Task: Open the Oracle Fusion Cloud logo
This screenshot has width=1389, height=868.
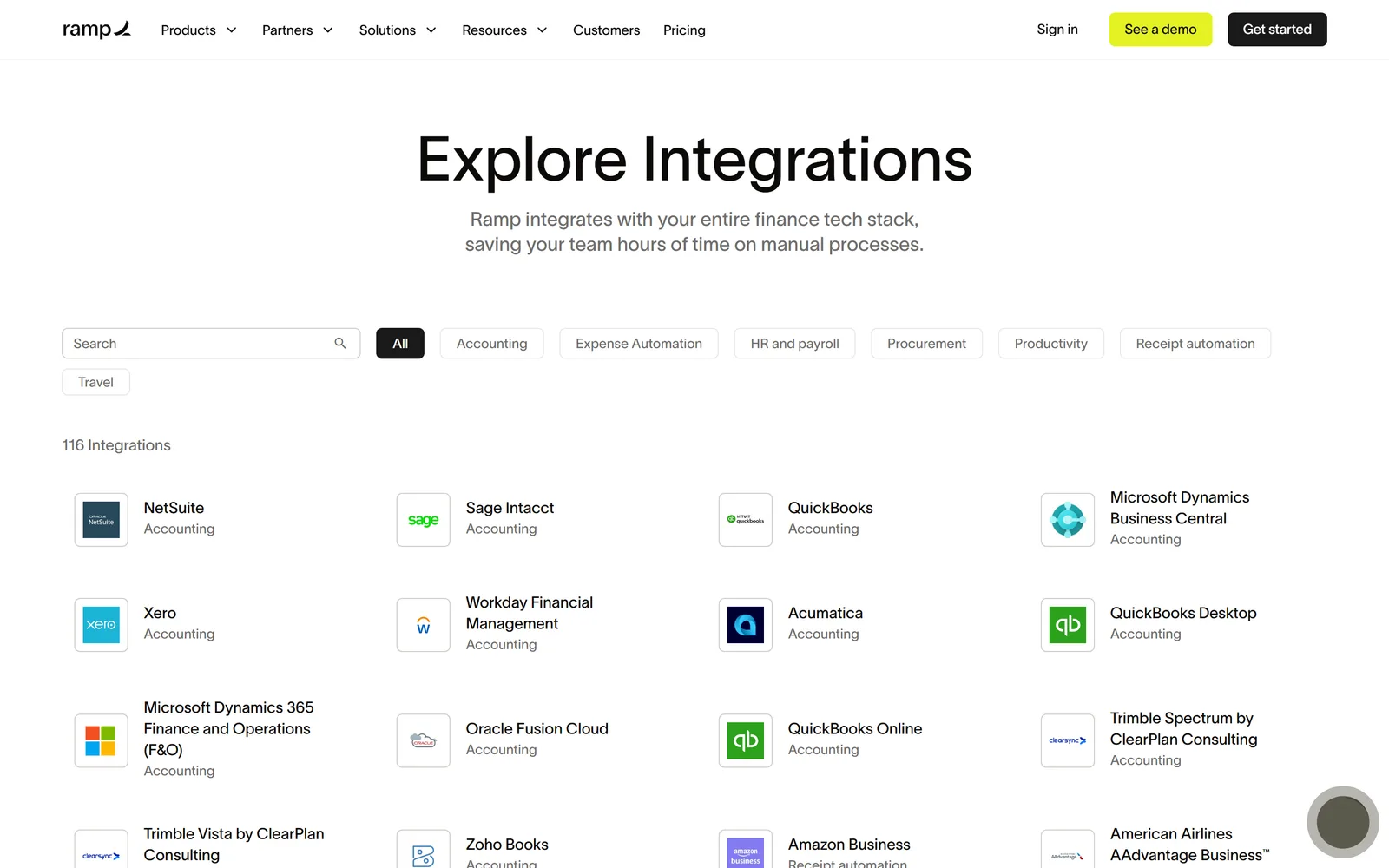Action: pyautogui.click(x=423, y=740)
